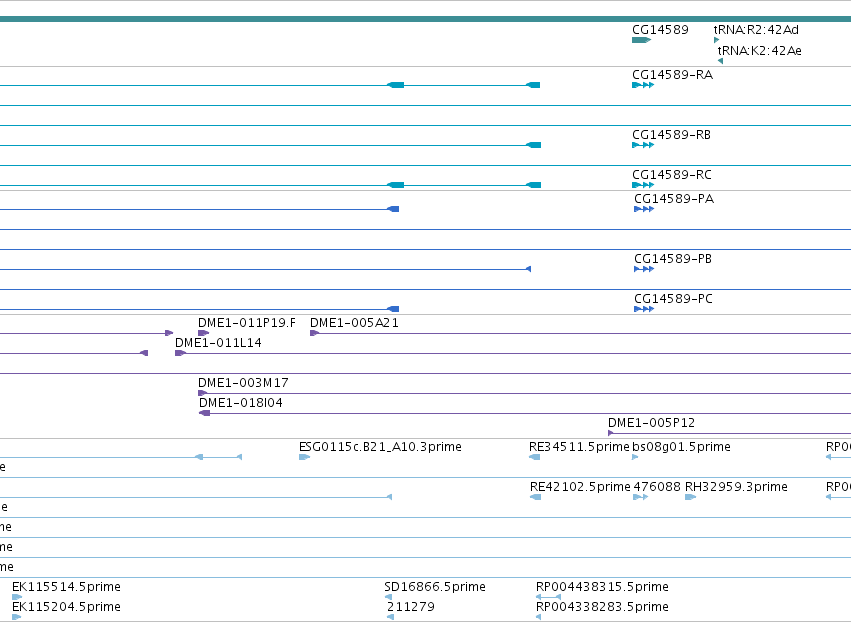
Task: Click the RE34511.5prime arrow glyph
Action: click(535, 457)
